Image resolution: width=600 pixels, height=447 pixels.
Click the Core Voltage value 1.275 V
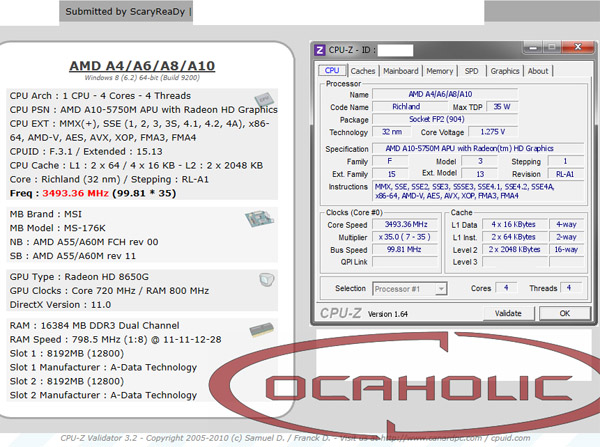click(x=493, y=132)
